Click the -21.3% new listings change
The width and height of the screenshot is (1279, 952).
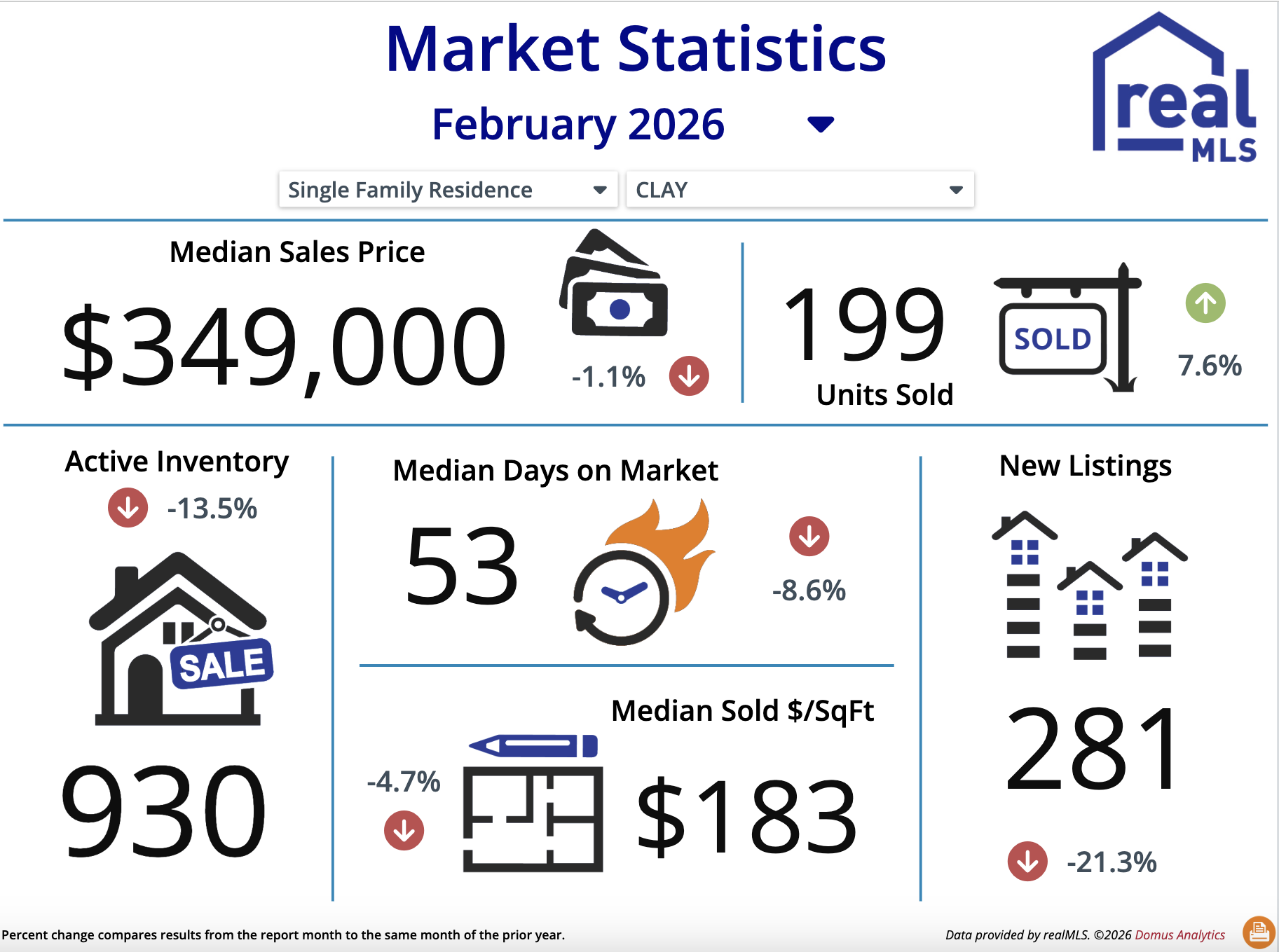click(x=1112, y=862)
